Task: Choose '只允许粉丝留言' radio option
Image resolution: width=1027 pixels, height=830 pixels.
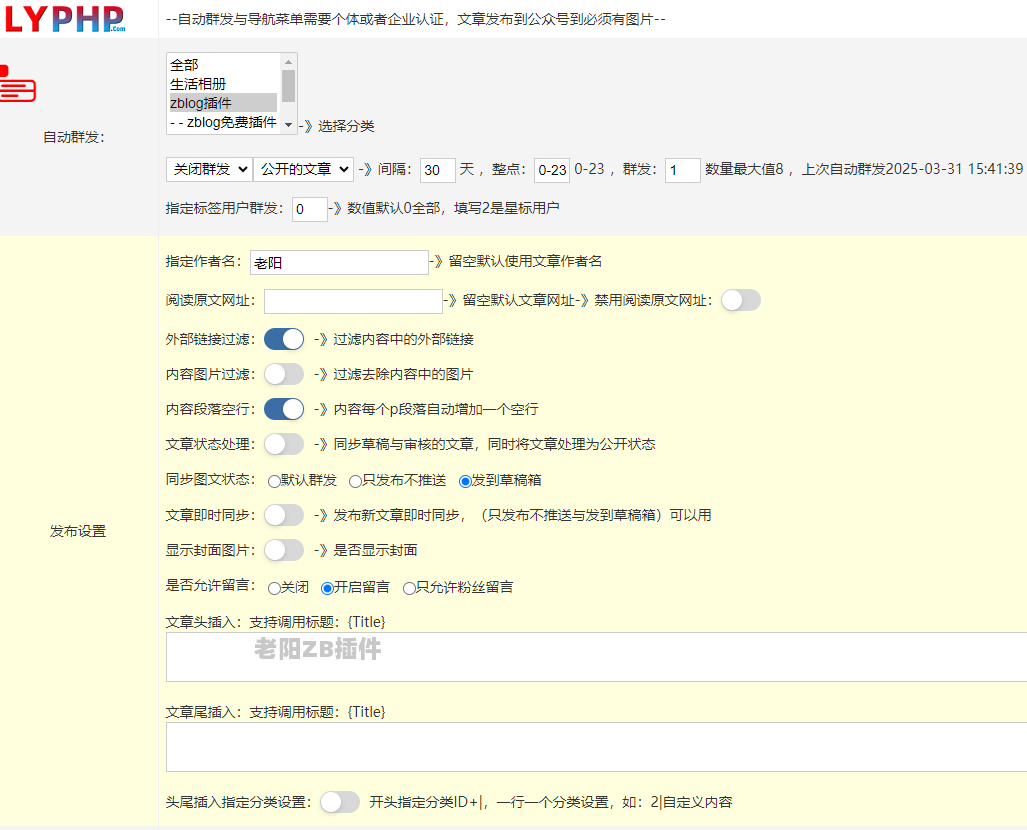Action: [409, 588]
